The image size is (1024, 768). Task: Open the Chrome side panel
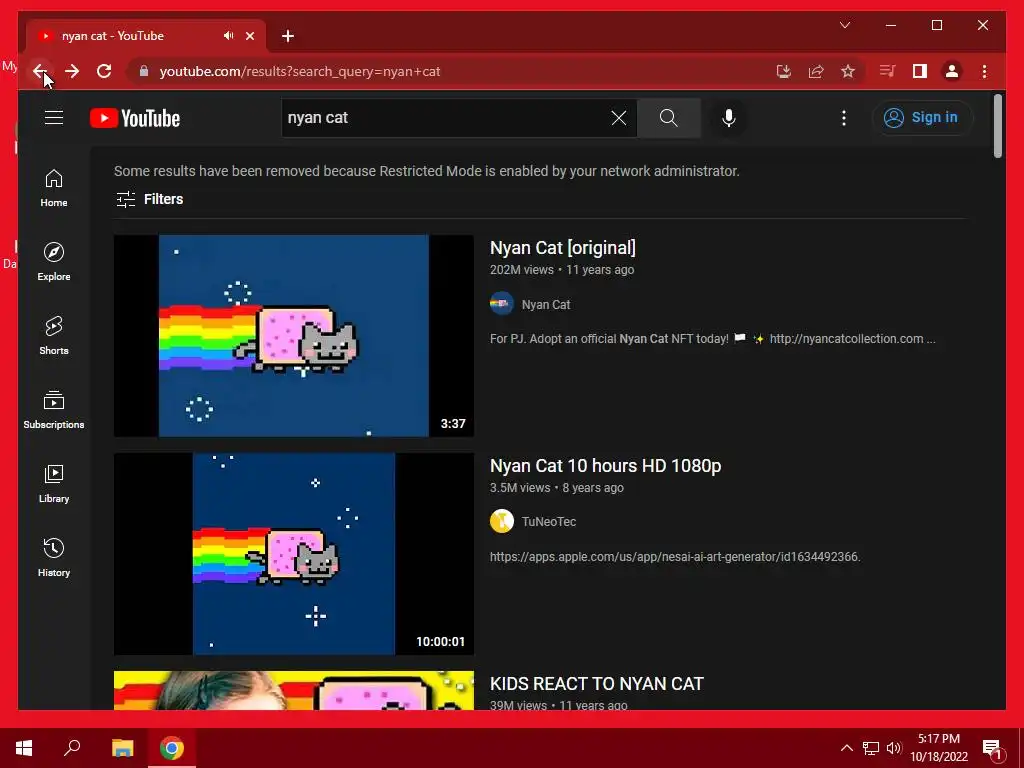tap(920, 71)
